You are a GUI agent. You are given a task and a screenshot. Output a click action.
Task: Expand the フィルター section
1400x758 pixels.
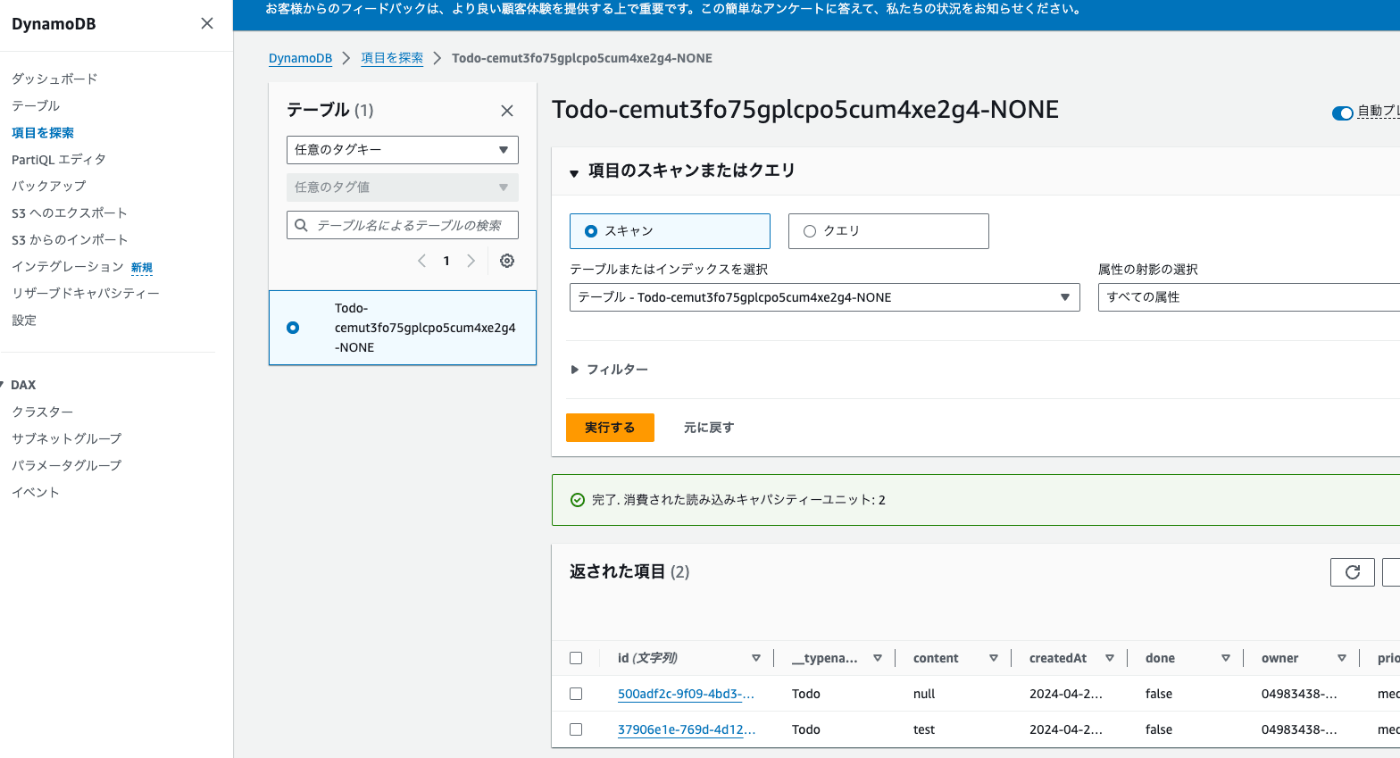point(609,369)
